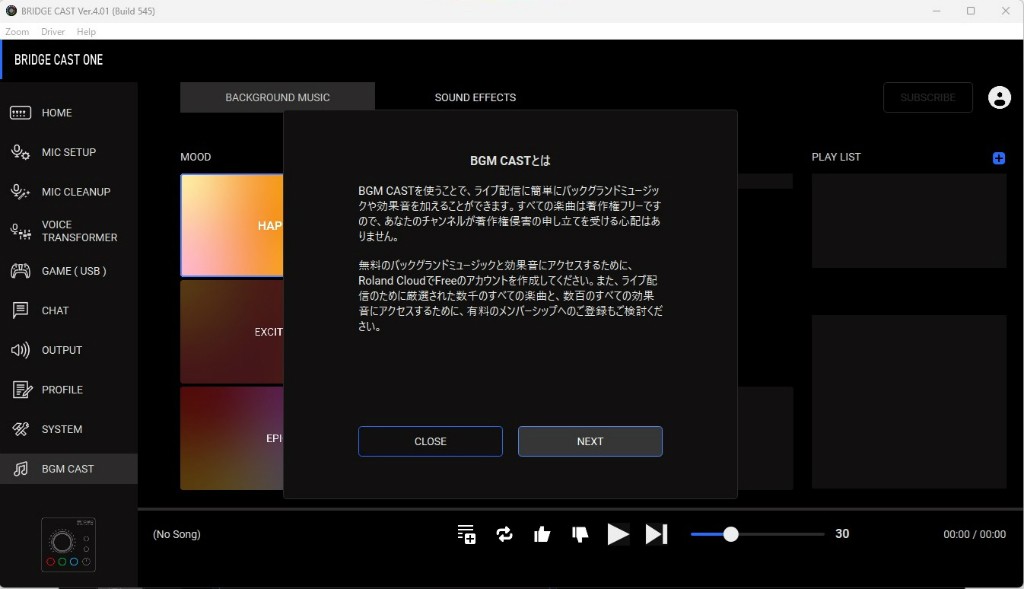Select the HAPPY mood tile
Screen dimensions: 1024x589
point(232,225)
